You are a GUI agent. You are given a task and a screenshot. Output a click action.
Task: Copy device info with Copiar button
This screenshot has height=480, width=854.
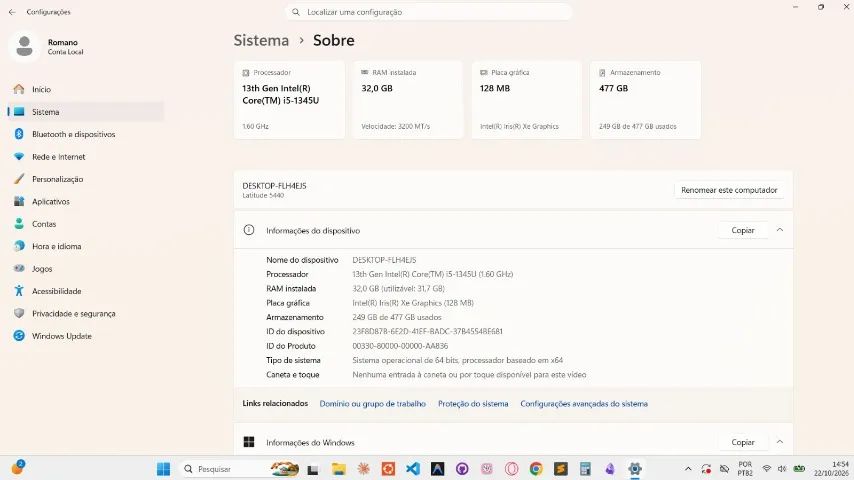click(x=743, y=230)
